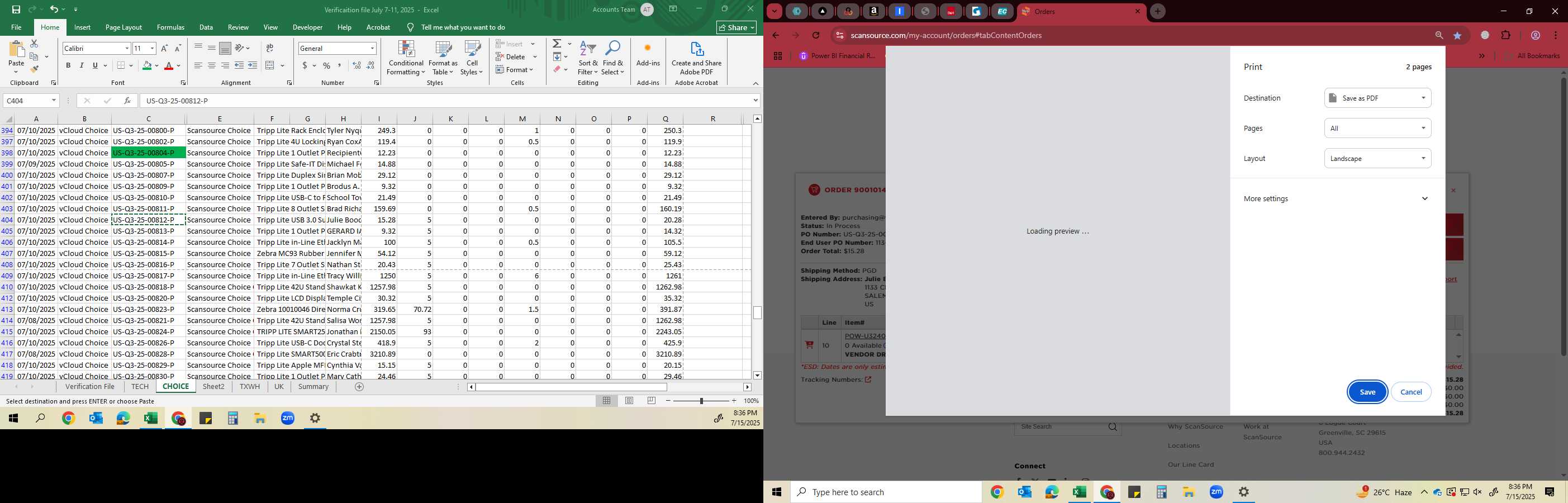Click the Windows search box
The height and width of the screenshot is (503, 1568).
tap(886, 492)
